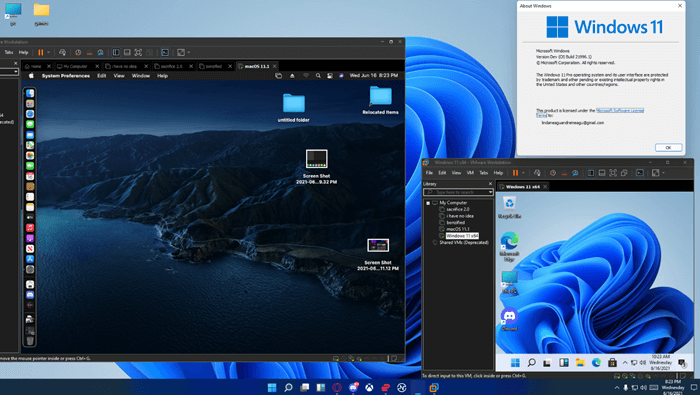This screenshot has width=700, height=395.
Task: Click Wi-Fi icon in macOS menu bar
Action: 306,76
